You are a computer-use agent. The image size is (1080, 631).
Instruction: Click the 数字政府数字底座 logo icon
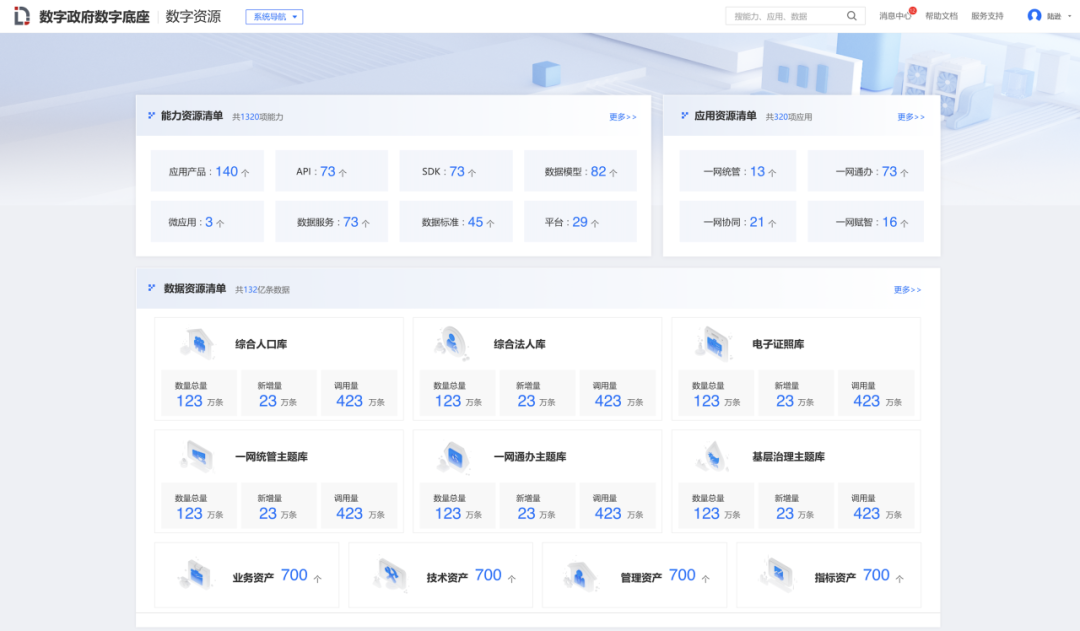22,16
